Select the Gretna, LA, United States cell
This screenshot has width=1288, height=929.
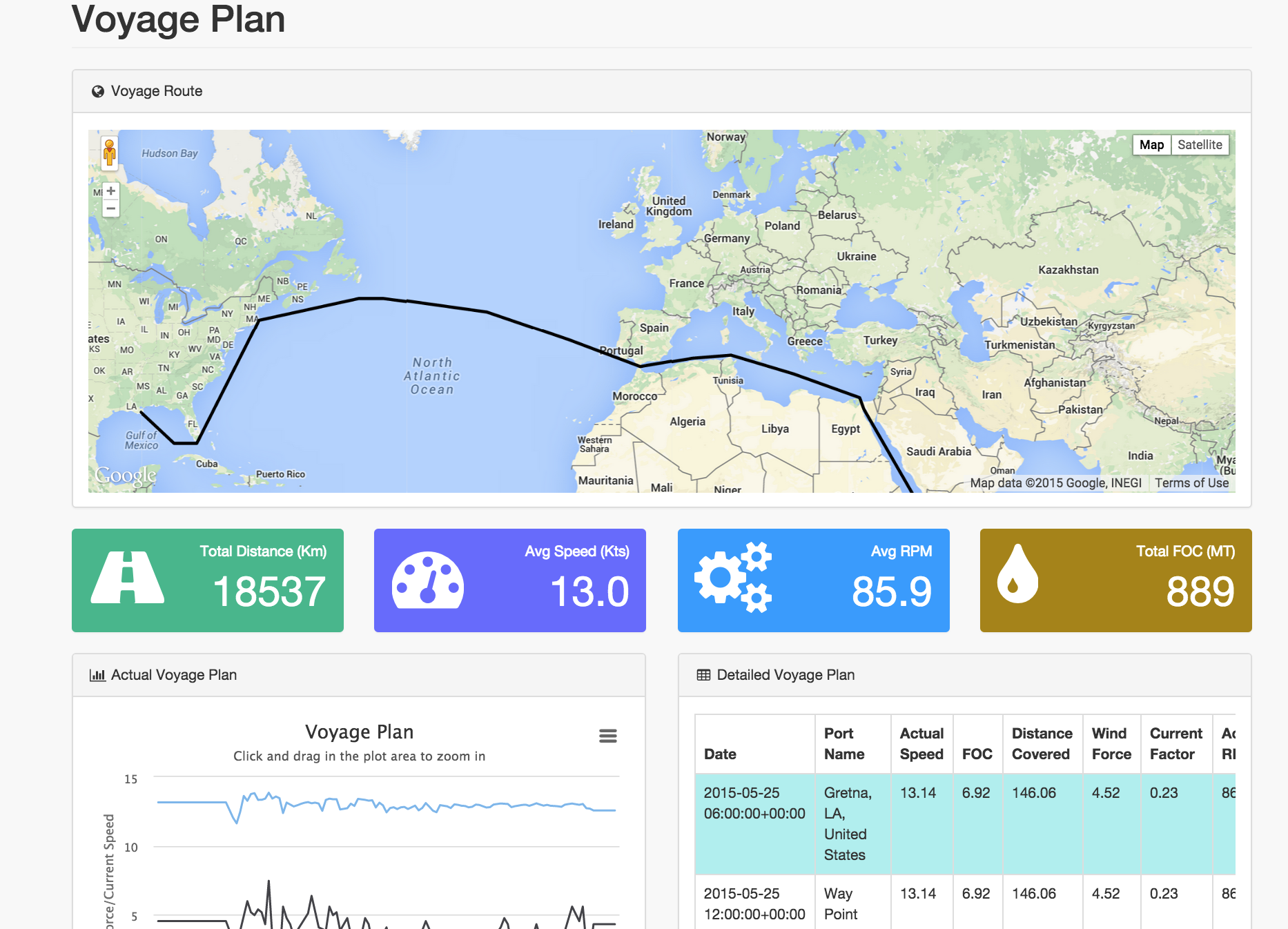(x=852, y=824)
